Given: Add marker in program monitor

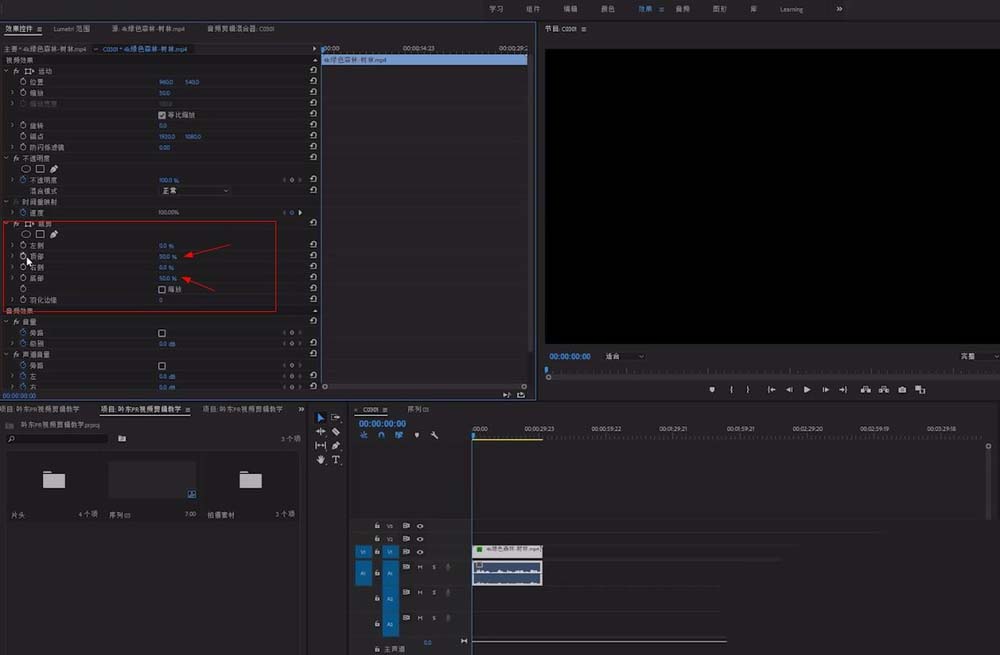Looking at the screenshot, I should click(712, 390).
